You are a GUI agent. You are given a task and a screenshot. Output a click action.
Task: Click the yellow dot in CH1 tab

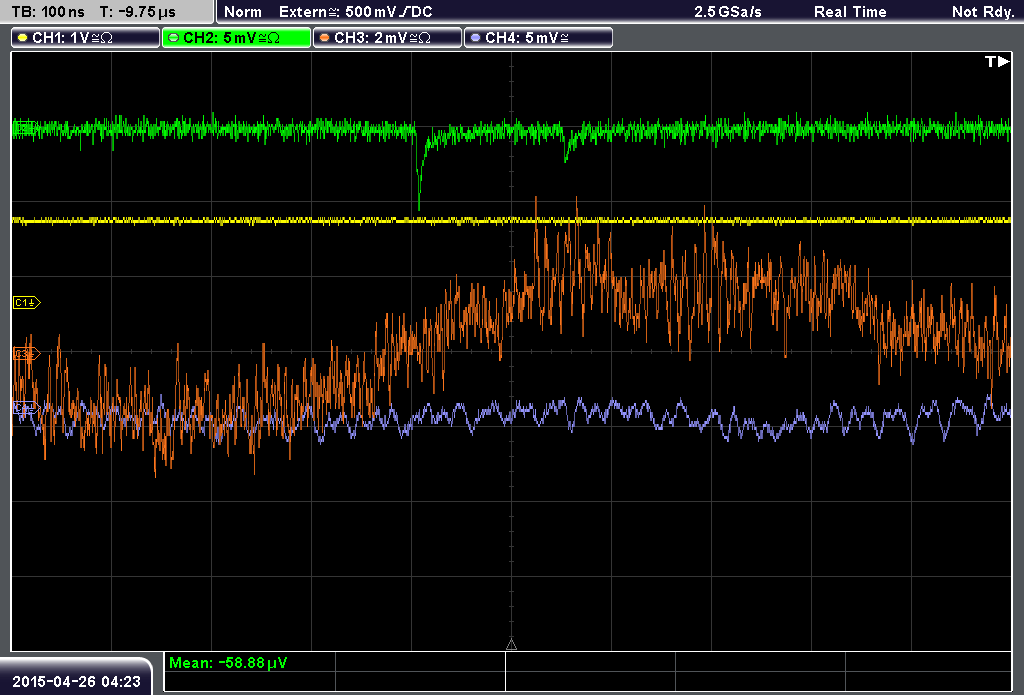point(23,38)
